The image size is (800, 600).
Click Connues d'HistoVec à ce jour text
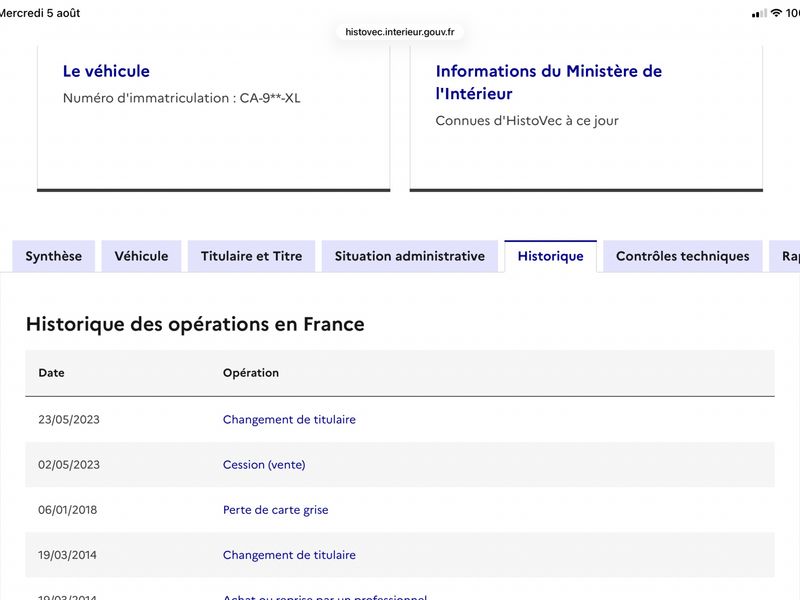[x=527, y=121]
